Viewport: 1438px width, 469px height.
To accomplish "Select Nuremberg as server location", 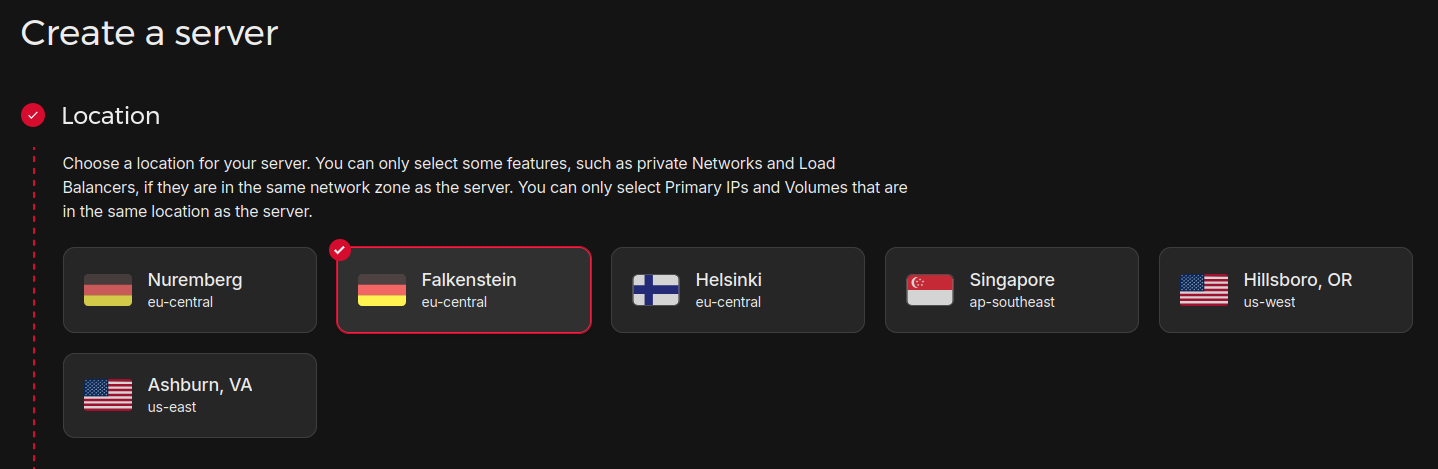I will (190, 290).
